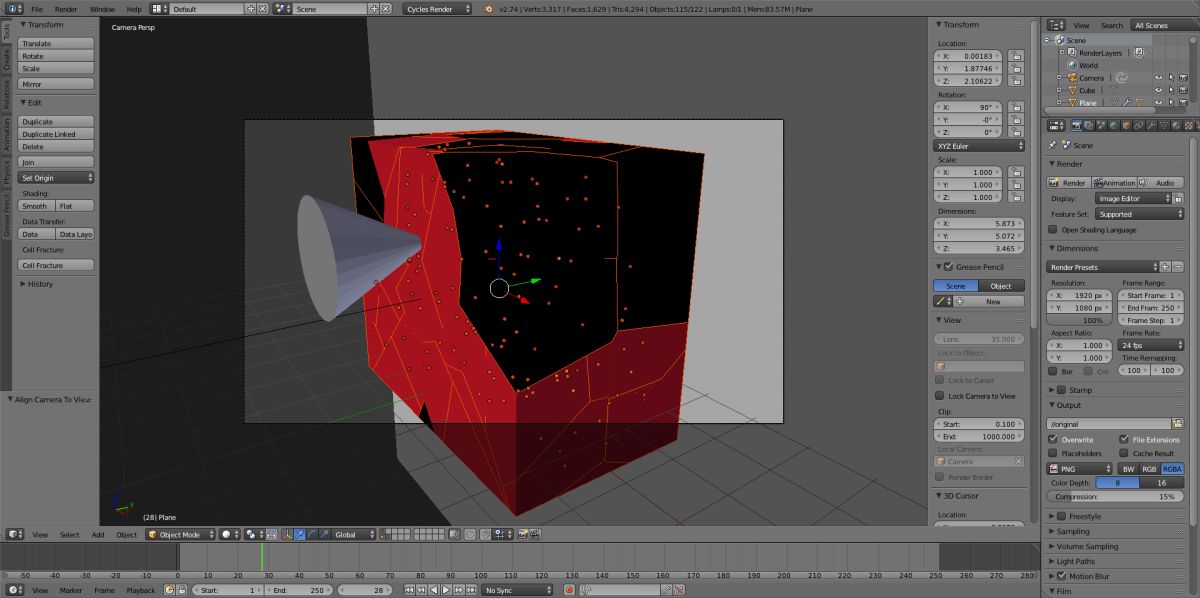The width and height of the screenshot is (1200, 598).
Task: Click the Cell Fracture button
Action: (x=57, y=265)
